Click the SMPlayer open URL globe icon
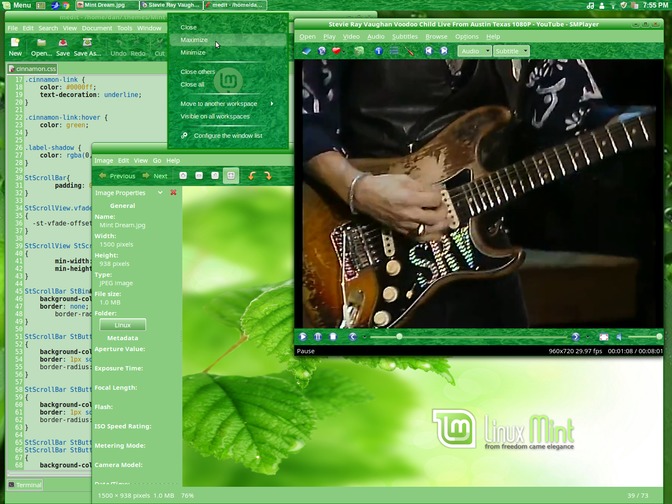Viewport: 672px width, 504px height. tap(322, 51)
